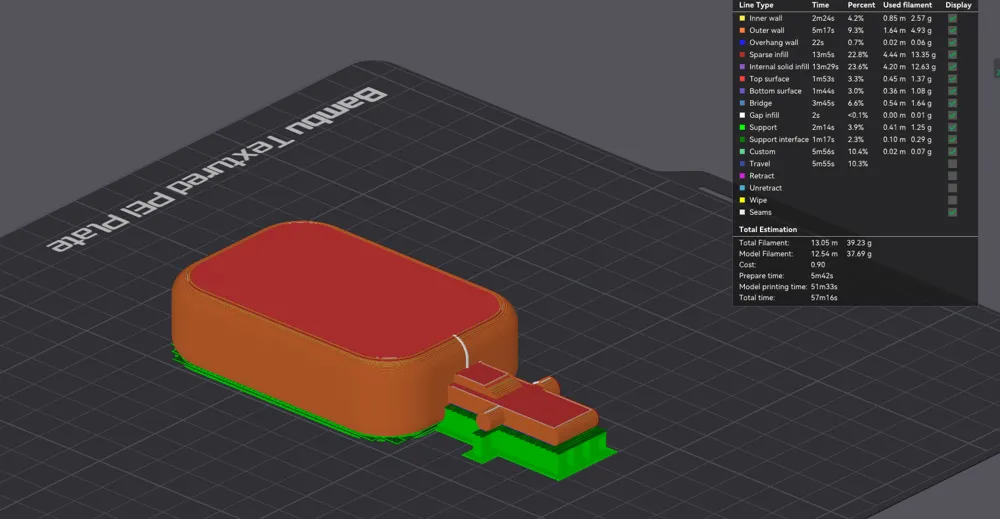Click the Bridge line type entry
The width and height of the screenshot is (1000, 519).
[760, 103]
